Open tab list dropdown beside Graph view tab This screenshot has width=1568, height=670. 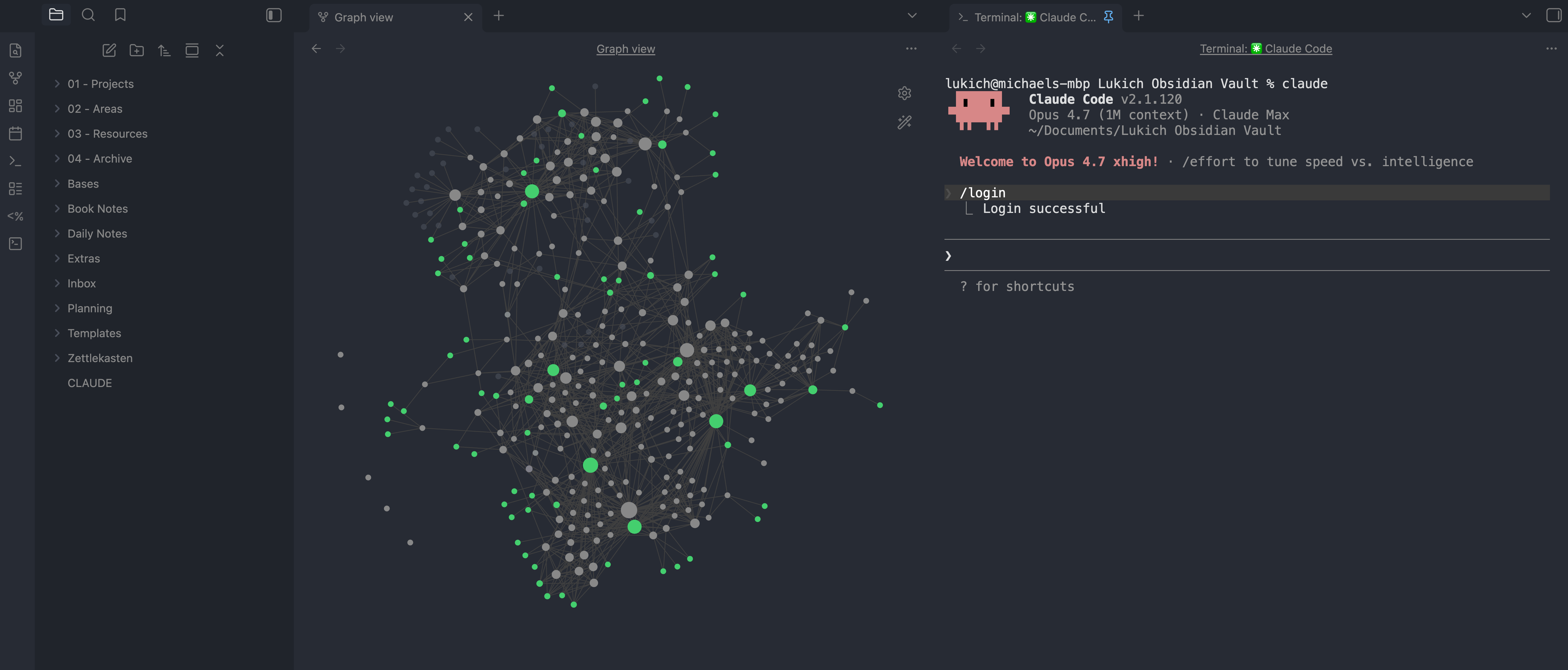pos(911,15)
